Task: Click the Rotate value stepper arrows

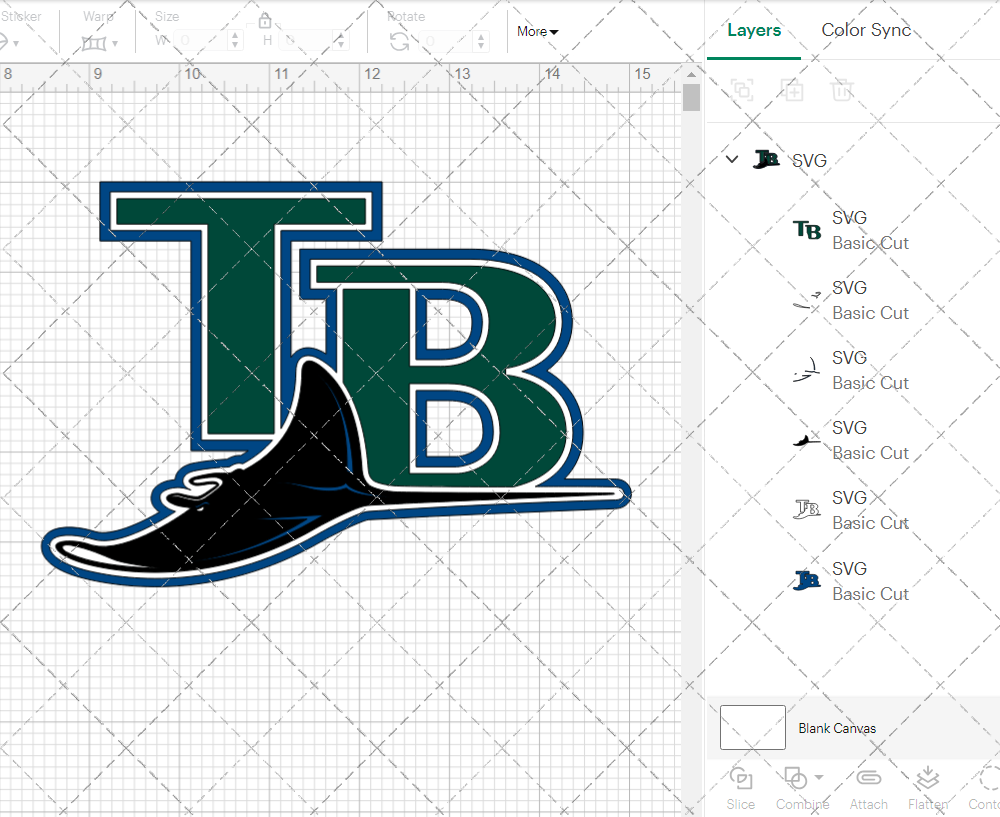Action: 481,41
